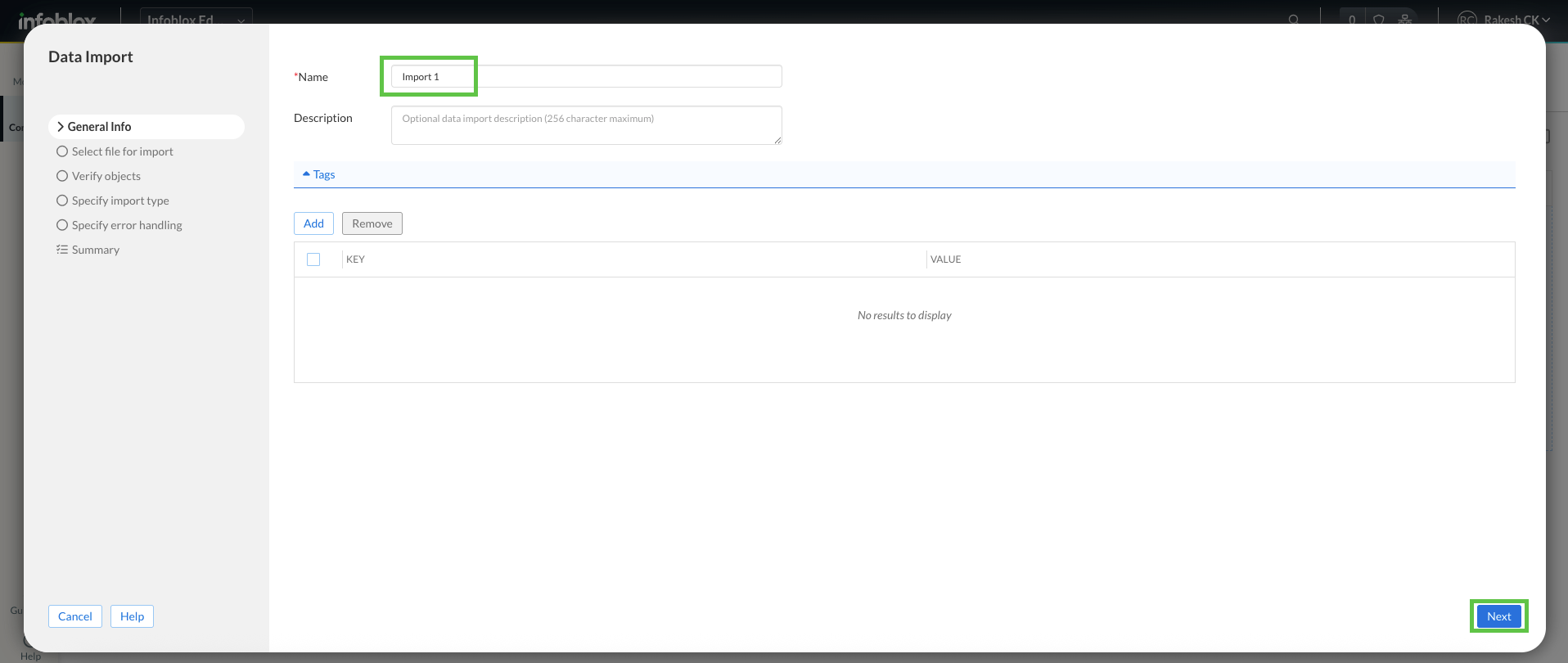Click the chevron beside General Info
This screenshot has width=1568, height=663.
[61, 127]
